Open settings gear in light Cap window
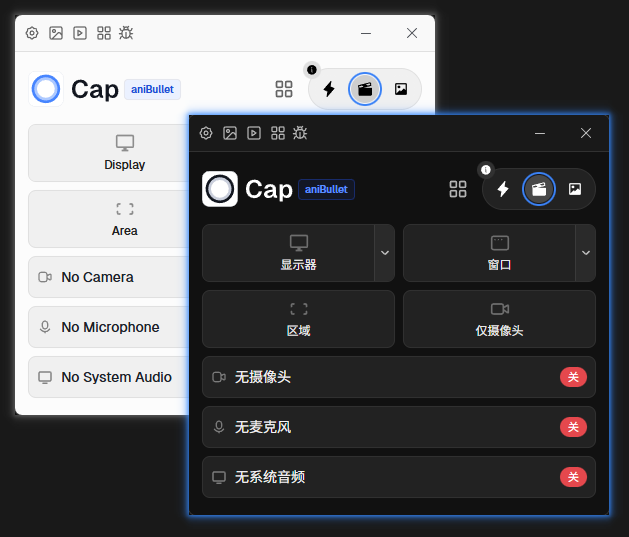Screen dimensions: 629x537 point(32,33)
